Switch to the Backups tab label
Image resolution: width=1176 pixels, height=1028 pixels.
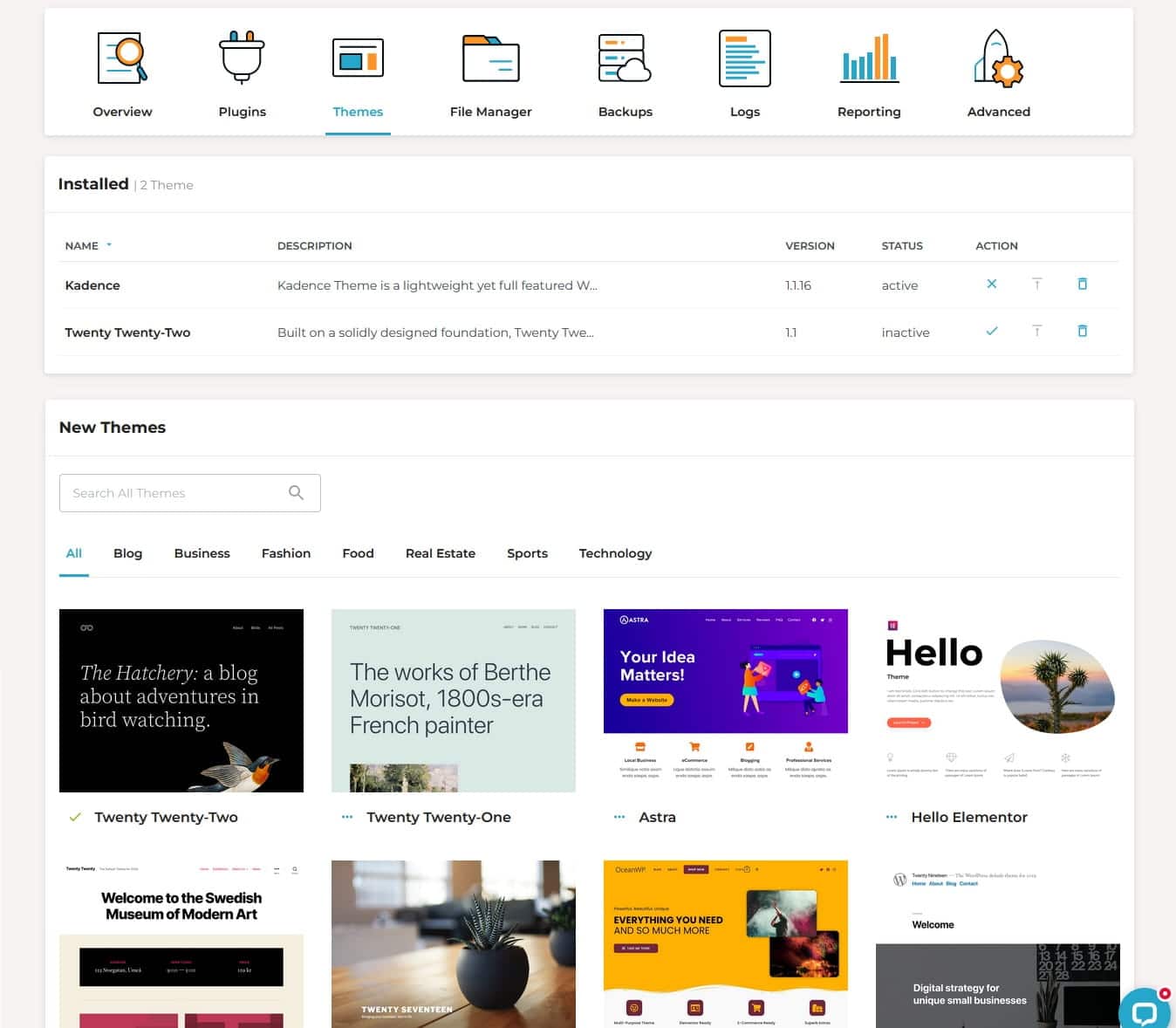point(625,112)
